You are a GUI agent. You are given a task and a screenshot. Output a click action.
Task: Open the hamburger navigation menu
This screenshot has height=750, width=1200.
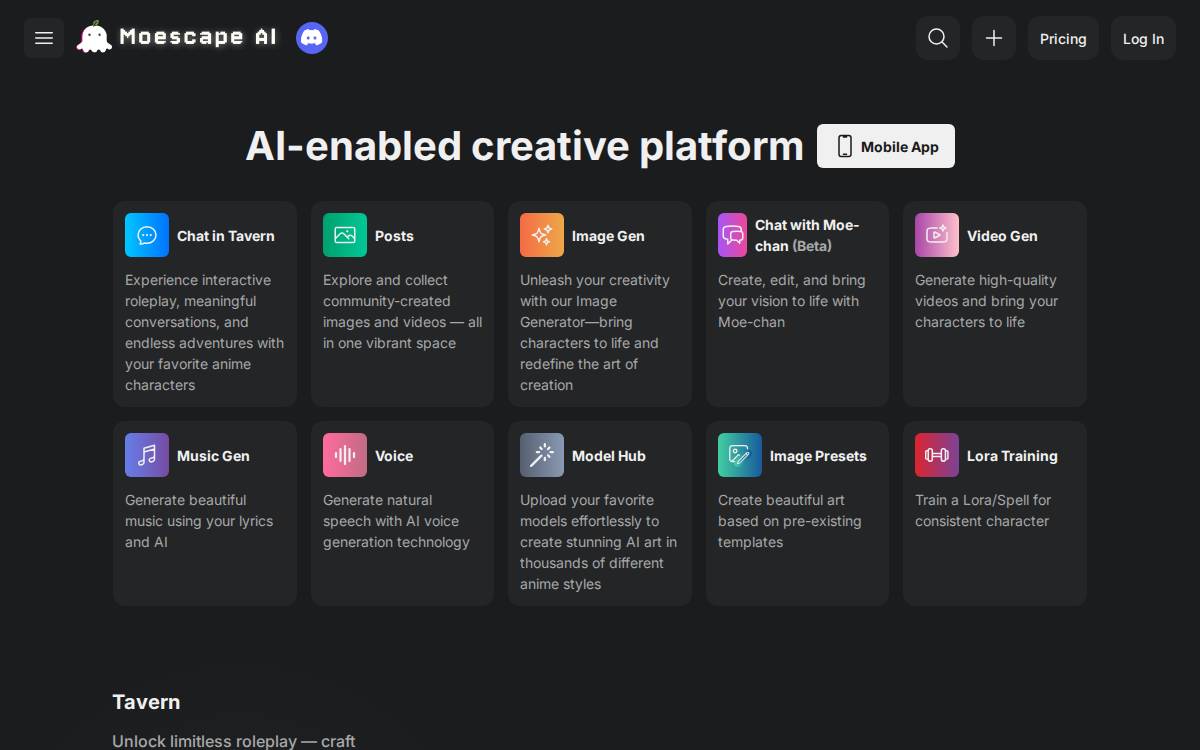coord(44,38)
